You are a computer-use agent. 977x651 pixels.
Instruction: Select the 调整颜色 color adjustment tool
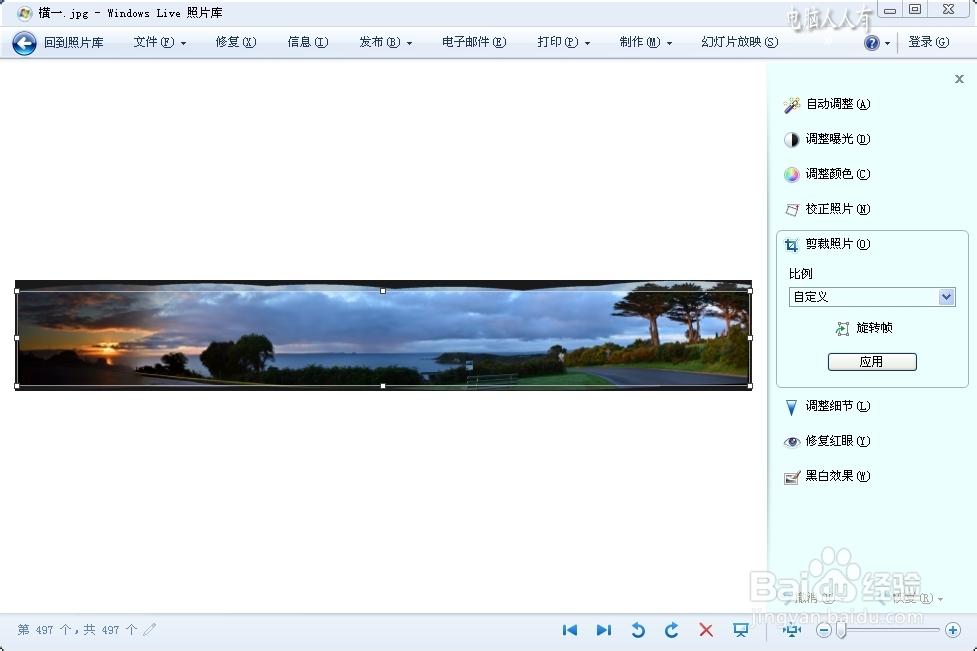tap(835, 174)
